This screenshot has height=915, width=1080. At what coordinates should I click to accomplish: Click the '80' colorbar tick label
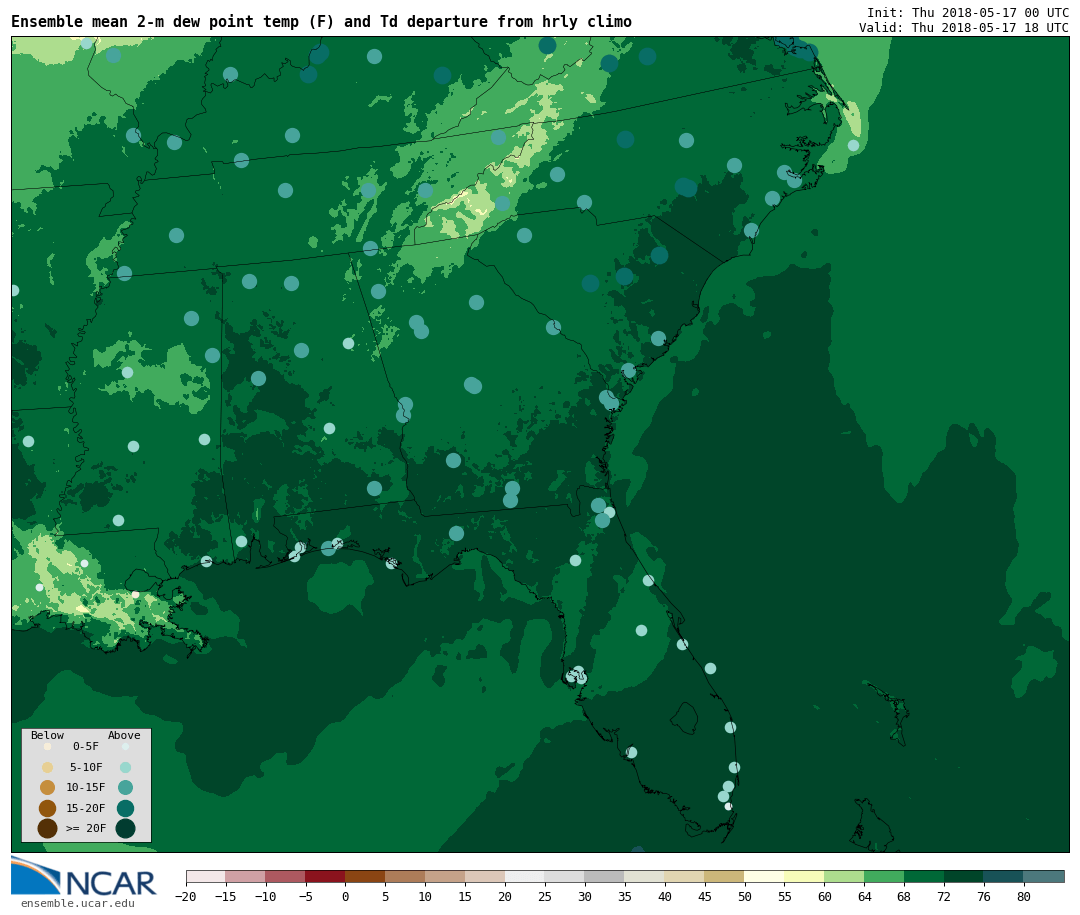pyautogui.click(x=1024, y=896)
